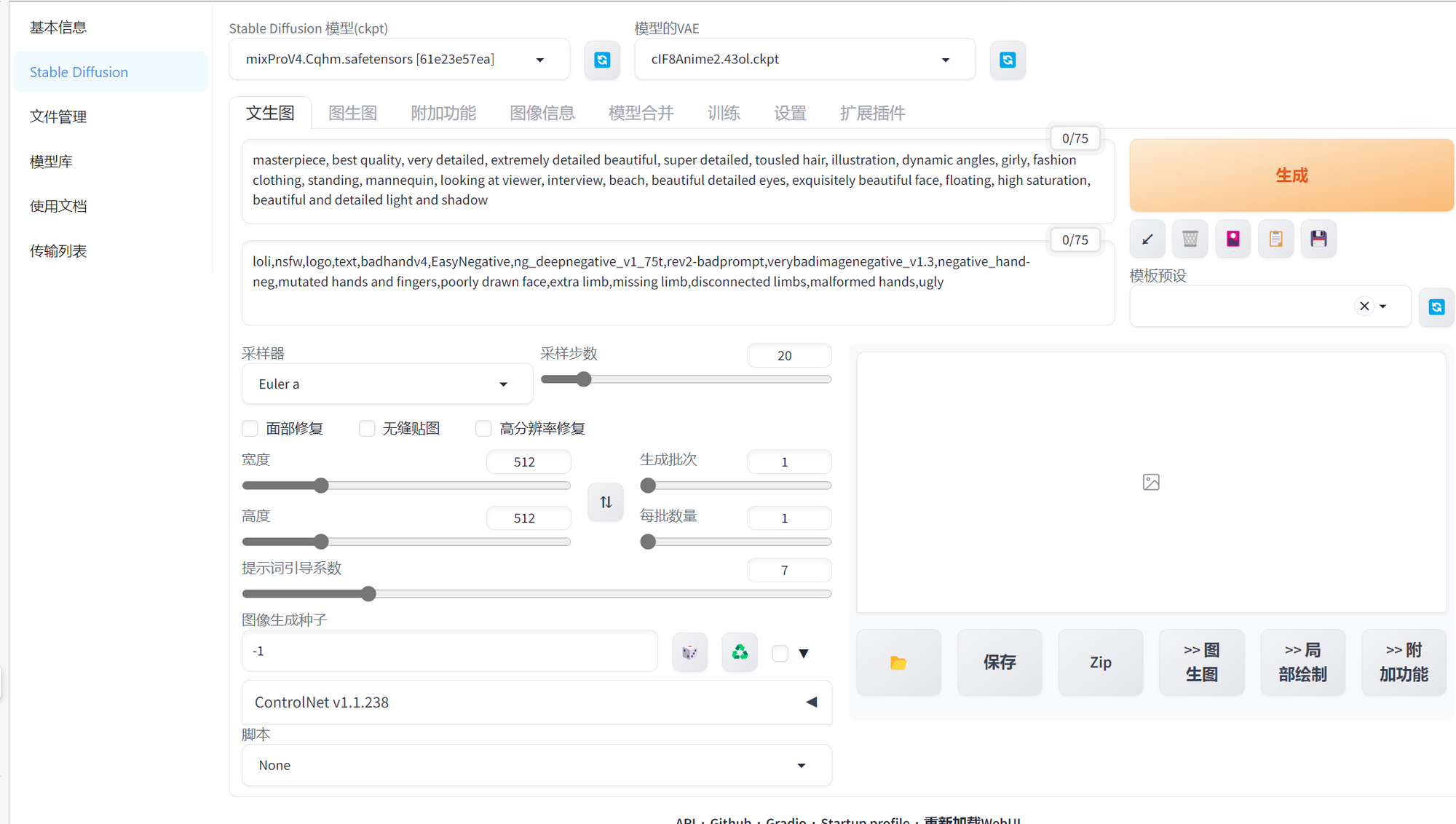Open the 脚本 script dropdown set to None
The image size is (1456, 824).
click(536, 765)
